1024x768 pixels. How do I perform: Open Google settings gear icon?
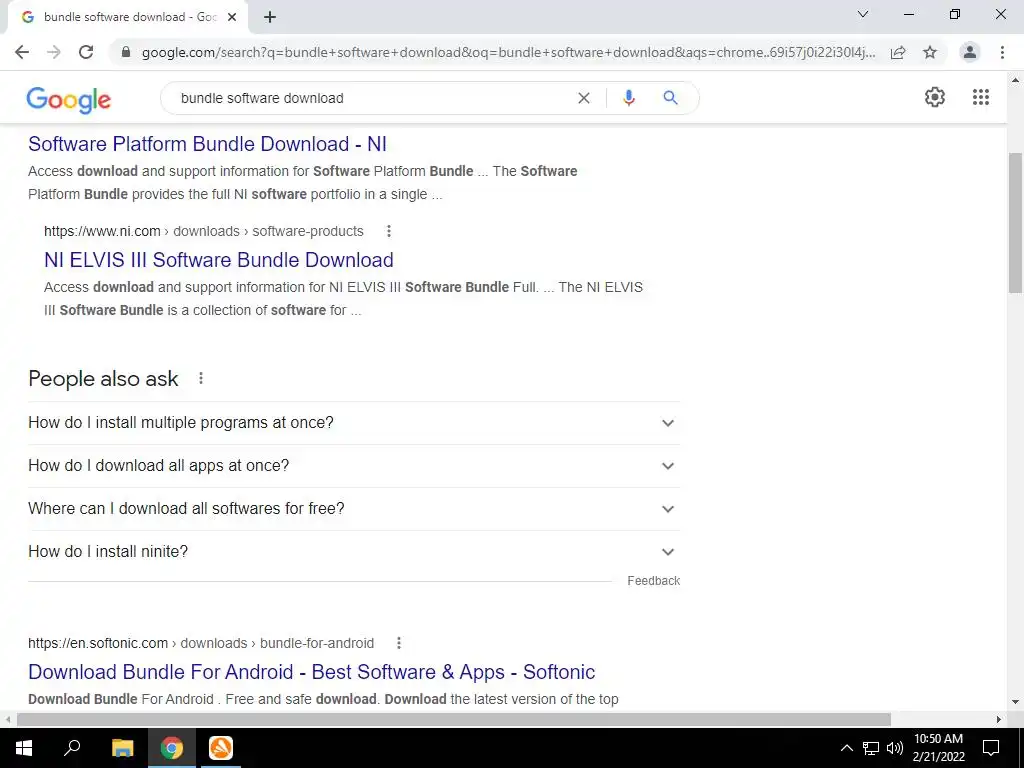(935, 97)
